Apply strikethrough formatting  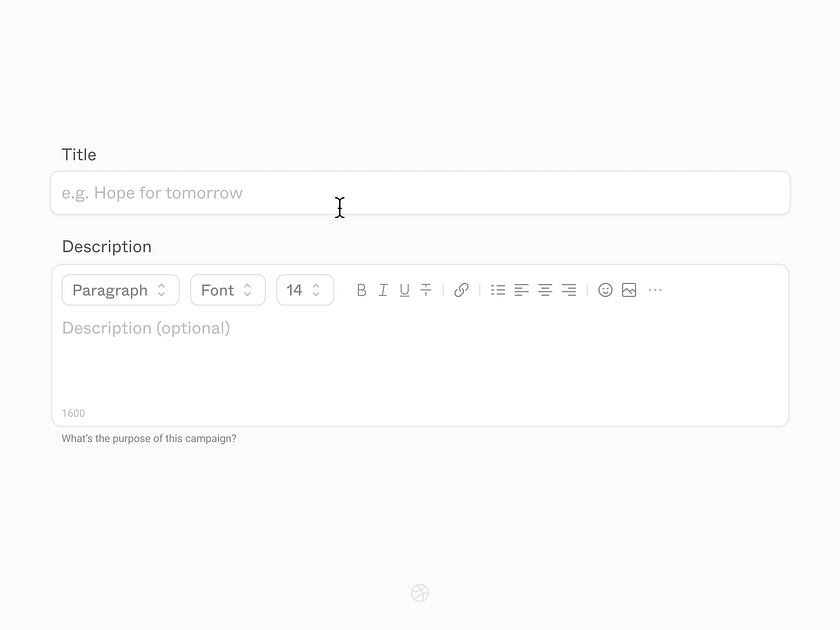[x=425, y=290]
